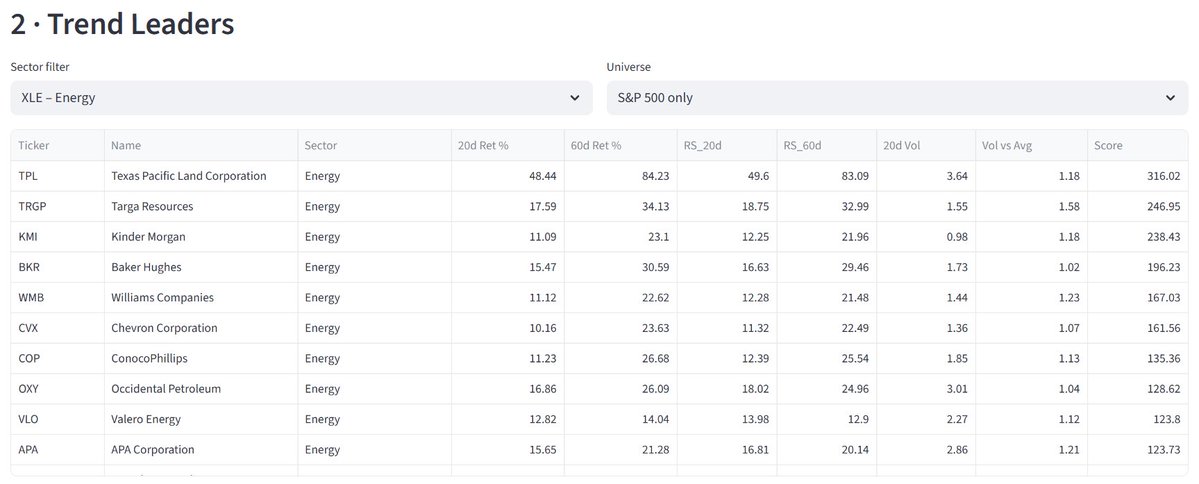Click Targa Resources name cell
The width and height of the screenshot is (1199, 484).
(x=152, y=206)
